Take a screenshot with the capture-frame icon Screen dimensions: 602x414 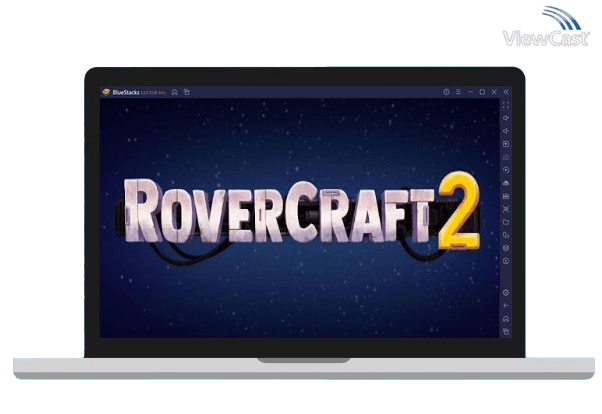point(506,209)
